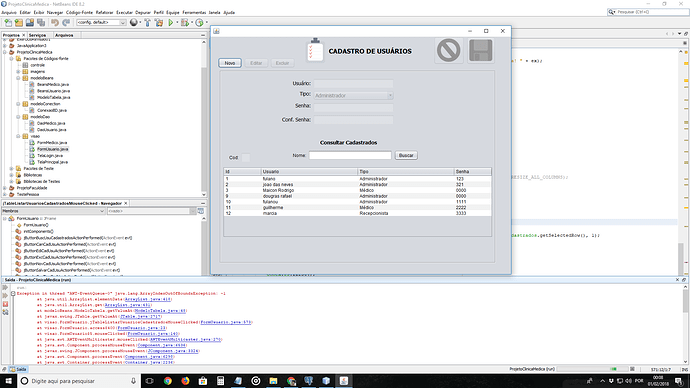Open the config default dropdown
This screenshot has height=388, width=690.
(101, 22)
